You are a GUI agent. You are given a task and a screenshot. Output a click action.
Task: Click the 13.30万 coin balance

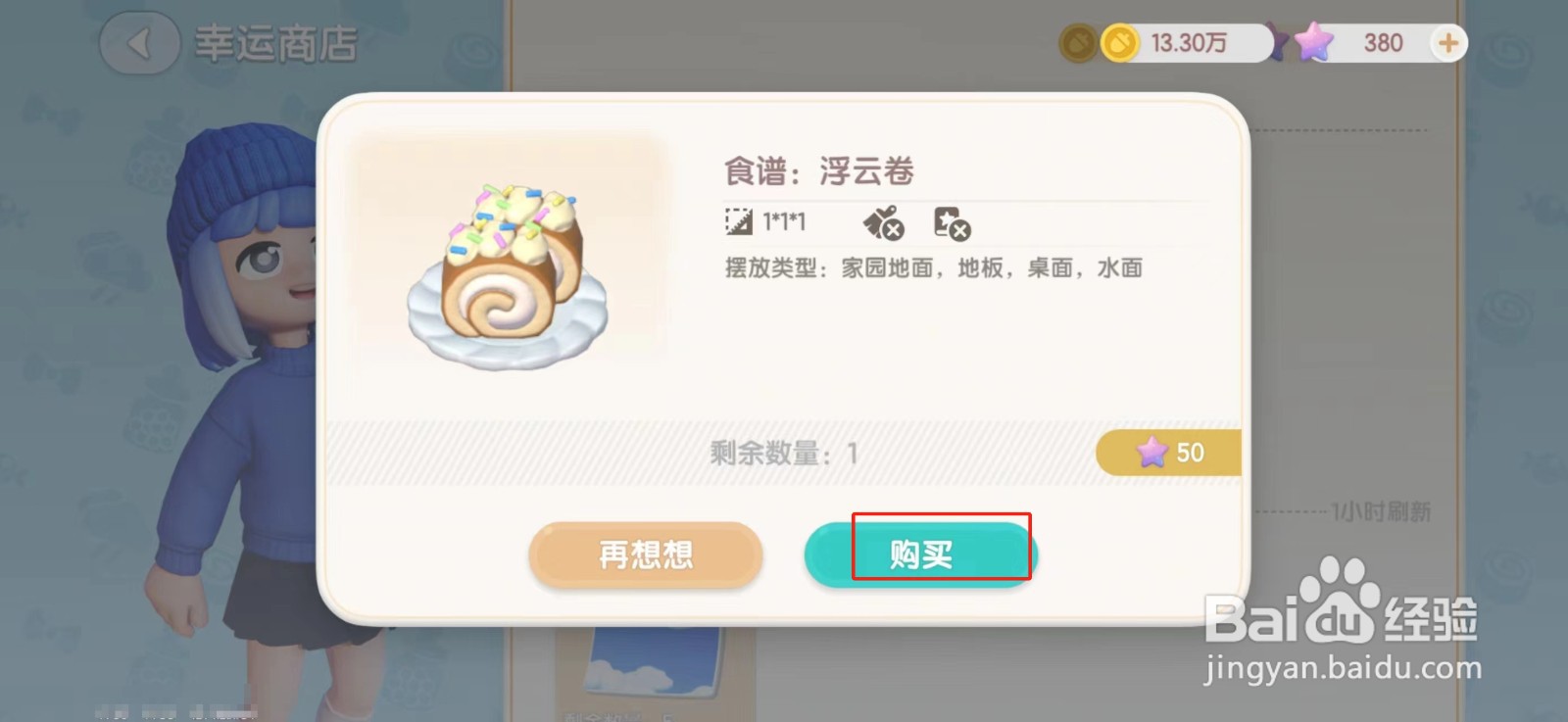click(x=1189, y=43)
